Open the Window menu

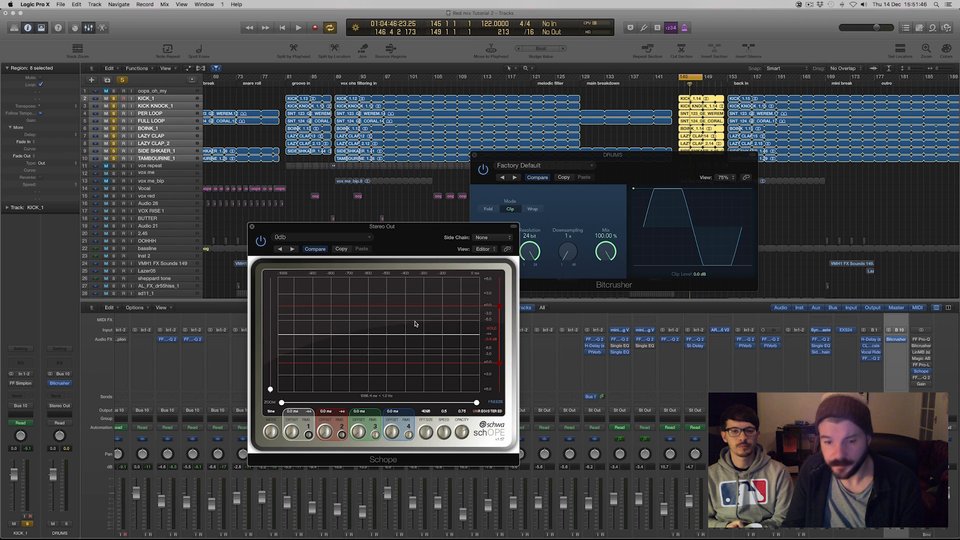coord(204,4)
